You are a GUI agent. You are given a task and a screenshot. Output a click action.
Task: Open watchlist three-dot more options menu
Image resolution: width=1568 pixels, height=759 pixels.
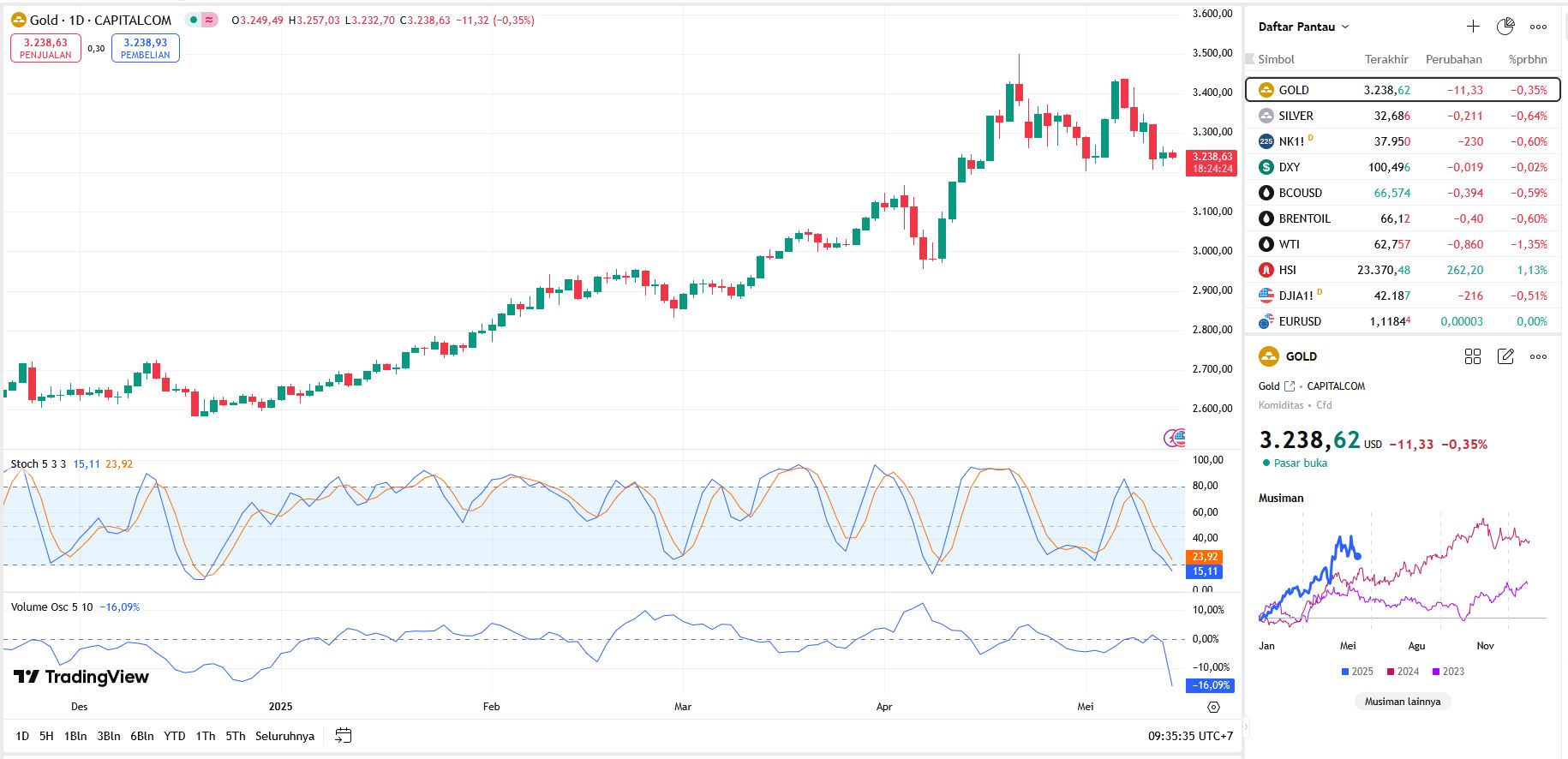tap(1539, 27)
